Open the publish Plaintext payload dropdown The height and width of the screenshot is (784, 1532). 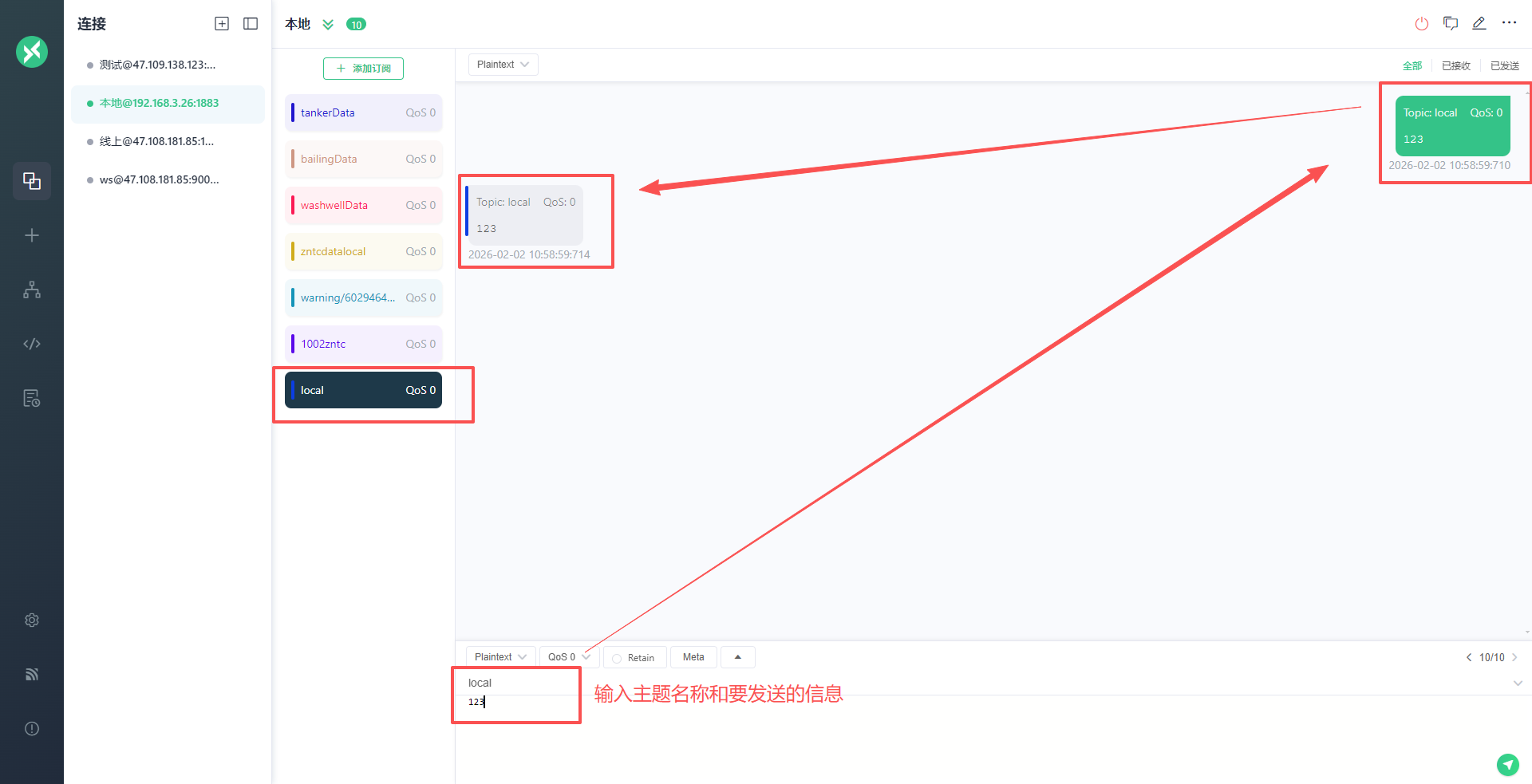click(x=500, y=657)
